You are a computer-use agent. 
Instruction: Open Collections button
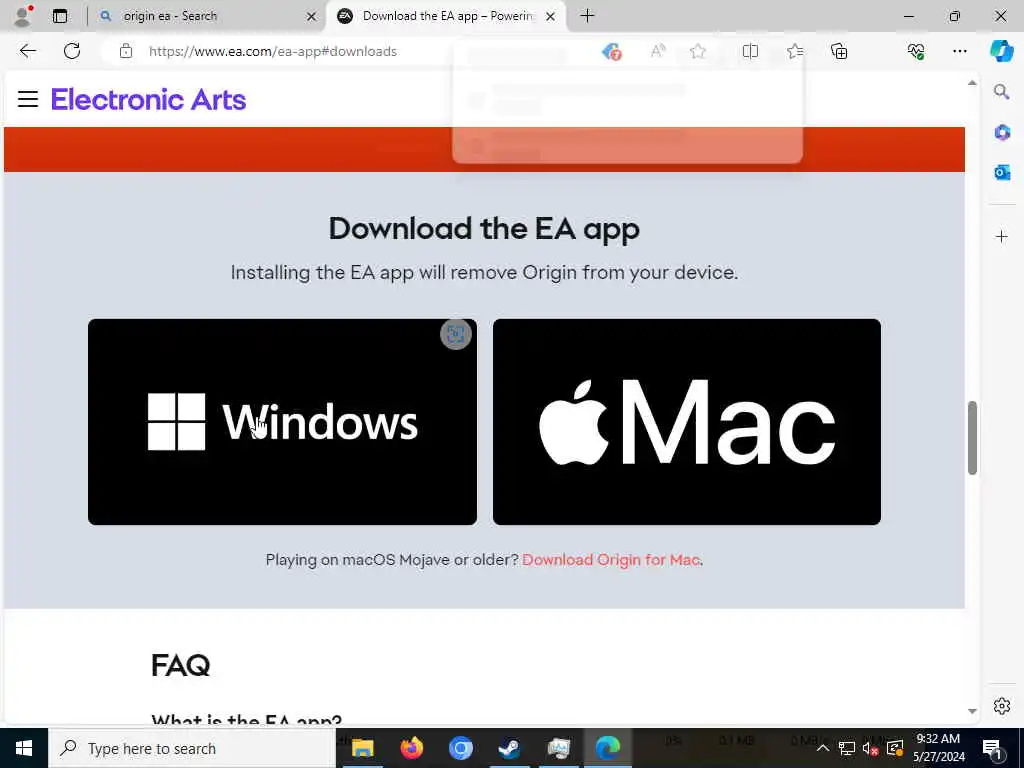coord(839,51)
